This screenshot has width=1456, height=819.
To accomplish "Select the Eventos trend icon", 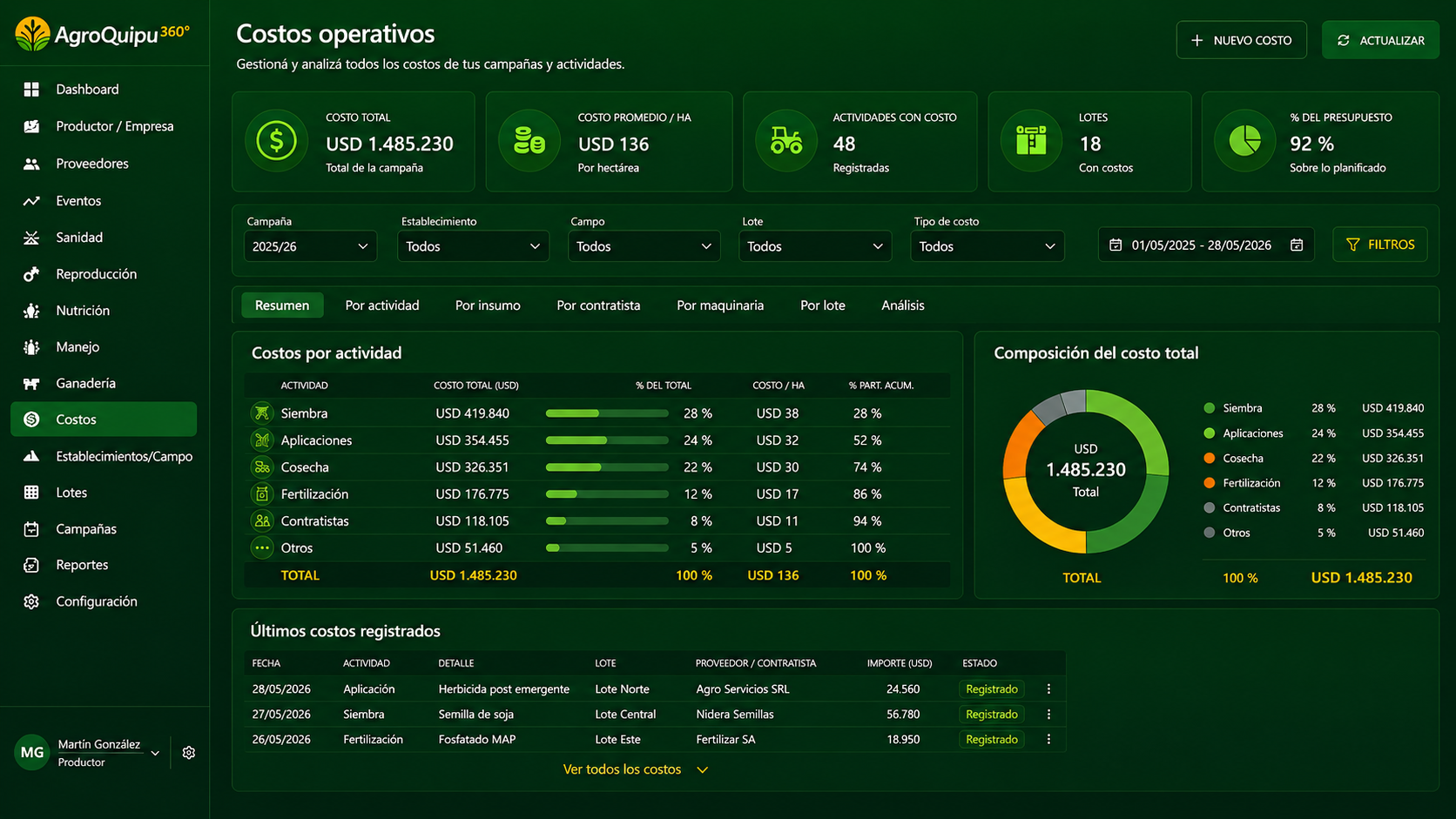I will tap(31, 201).
